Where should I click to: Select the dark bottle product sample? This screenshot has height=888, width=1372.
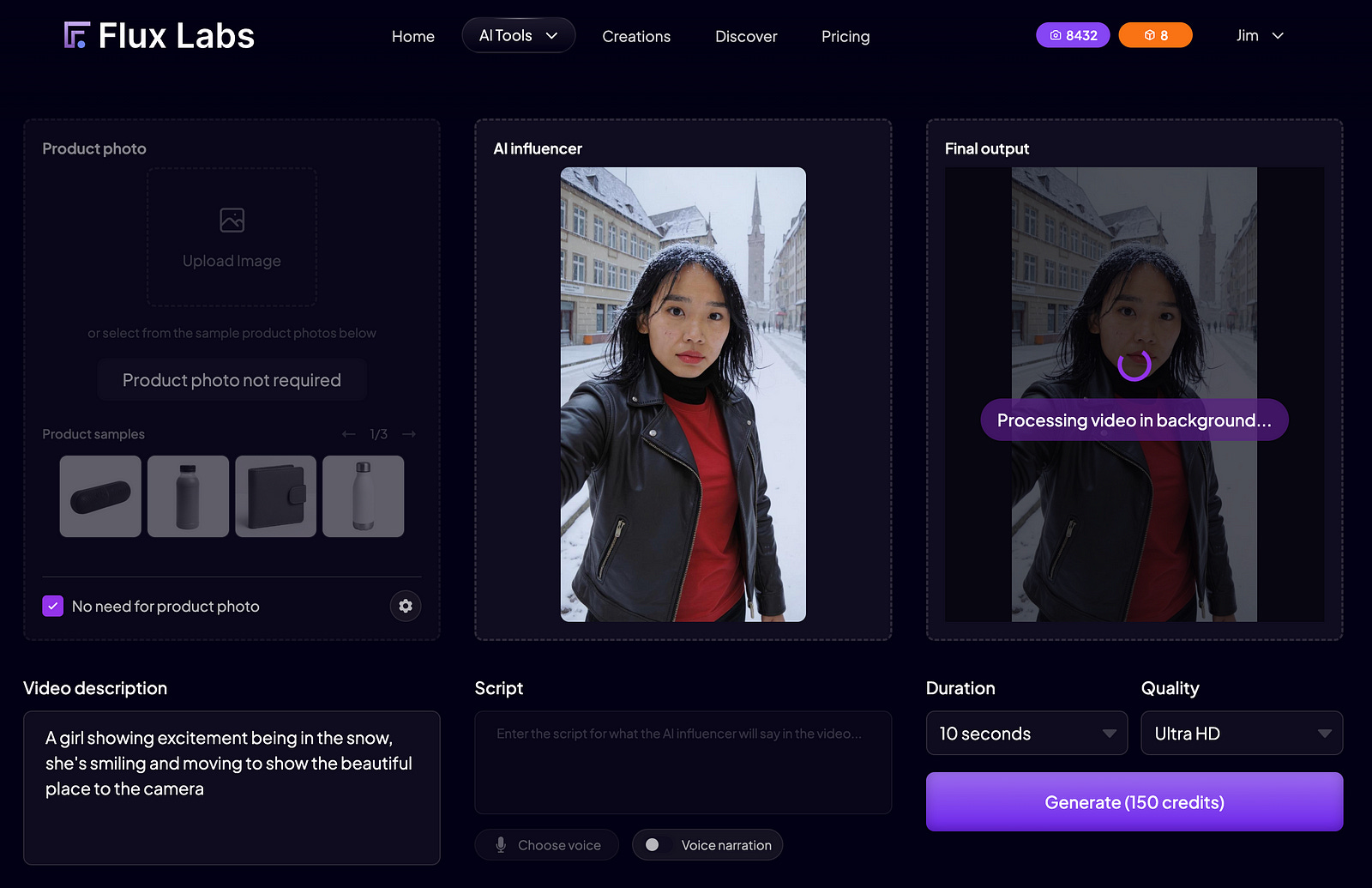pyautogui.click(x=188, y=496)
